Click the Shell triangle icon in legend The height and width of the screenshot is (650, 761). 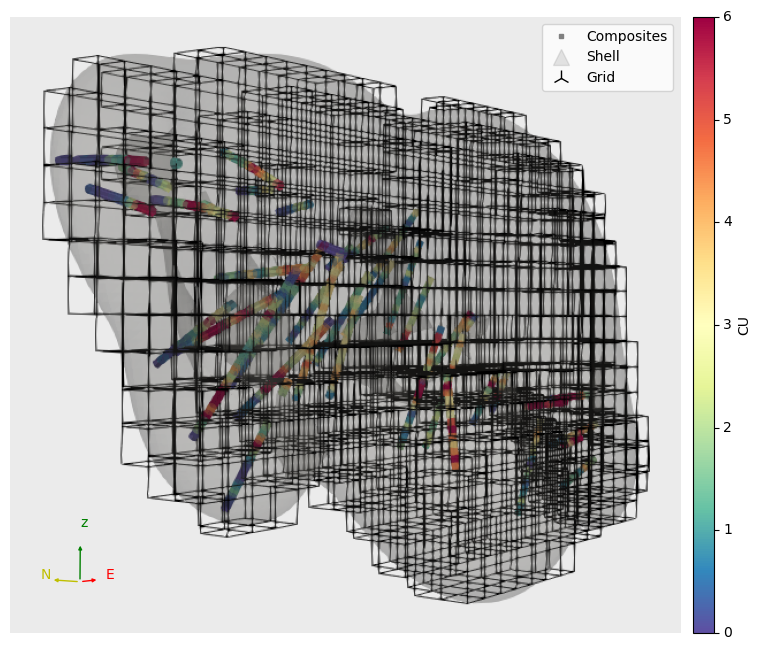[561, 57]
